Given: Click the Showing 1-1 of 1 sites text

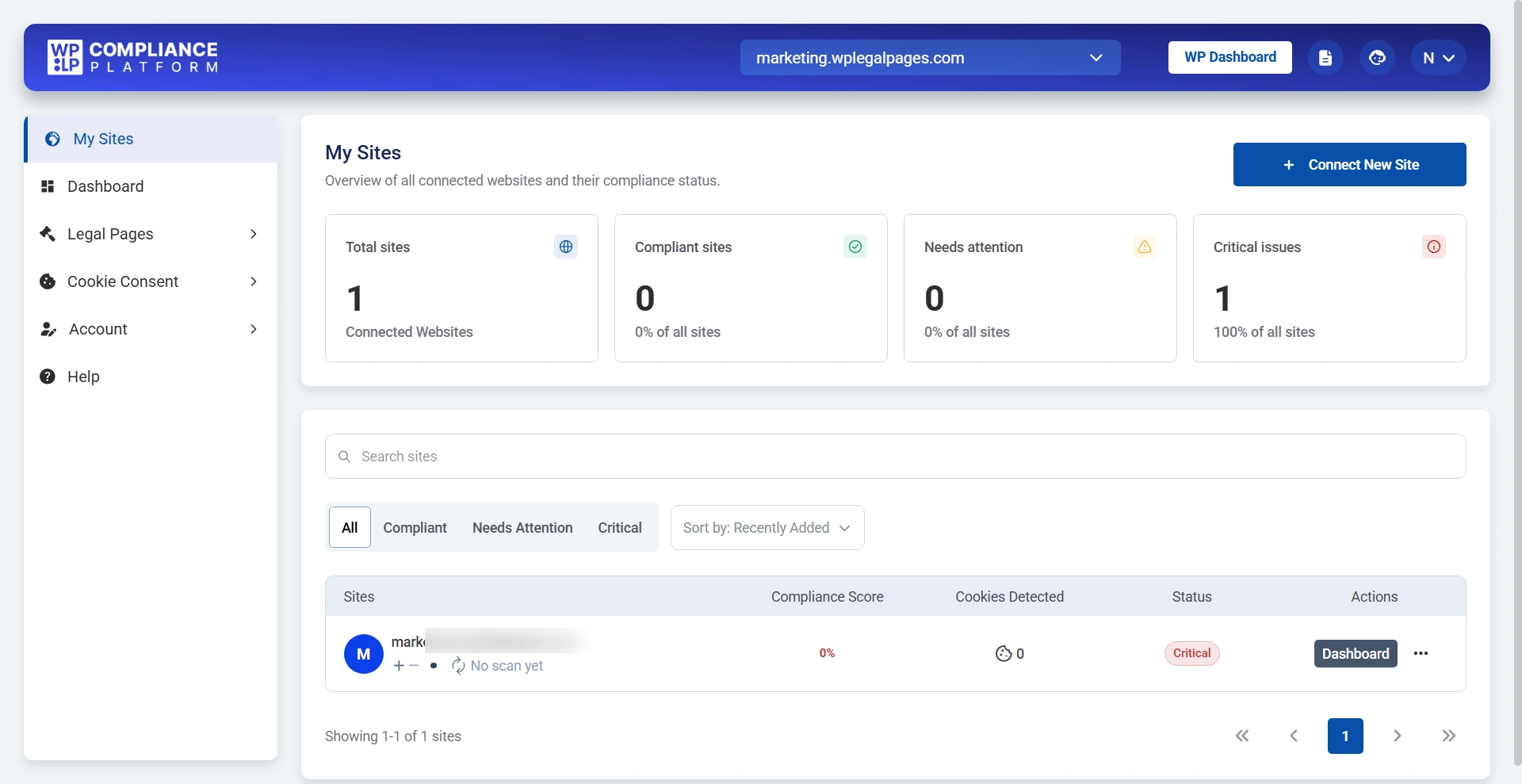Looking at the screenshot, I should click(x=393, y=736).
